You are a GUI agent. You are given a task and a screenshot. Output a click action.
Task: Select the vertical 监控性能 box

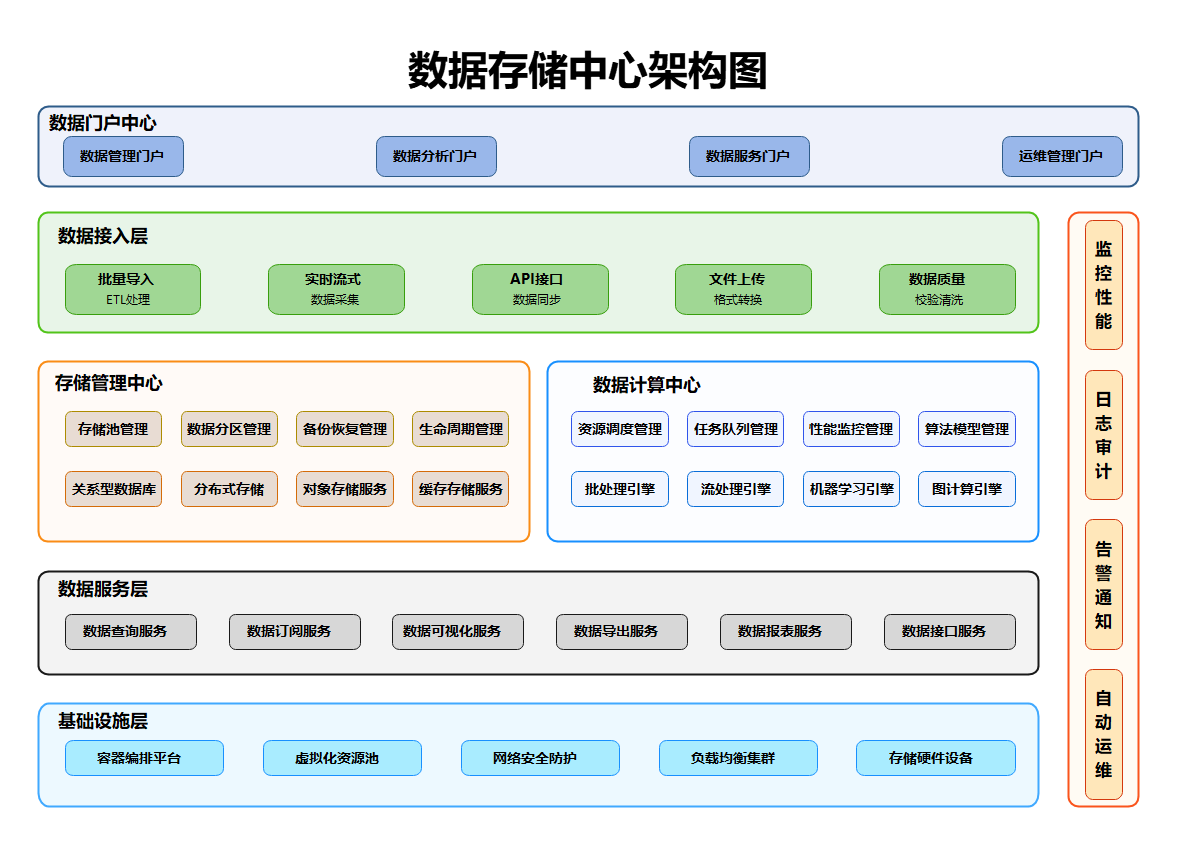coord(1104,285)
